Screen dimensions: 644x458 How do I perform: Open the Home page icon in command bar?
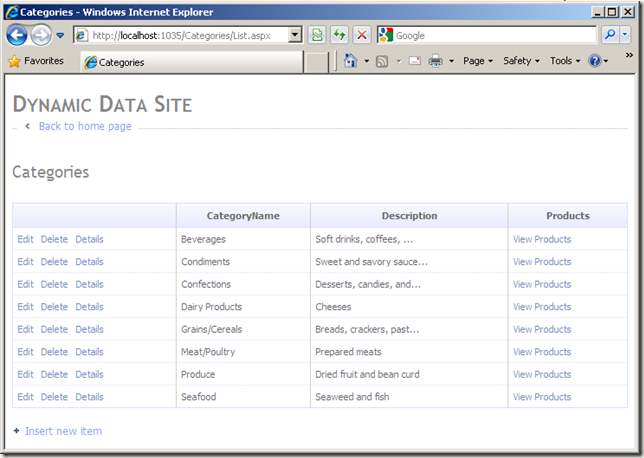pos(350,61)
